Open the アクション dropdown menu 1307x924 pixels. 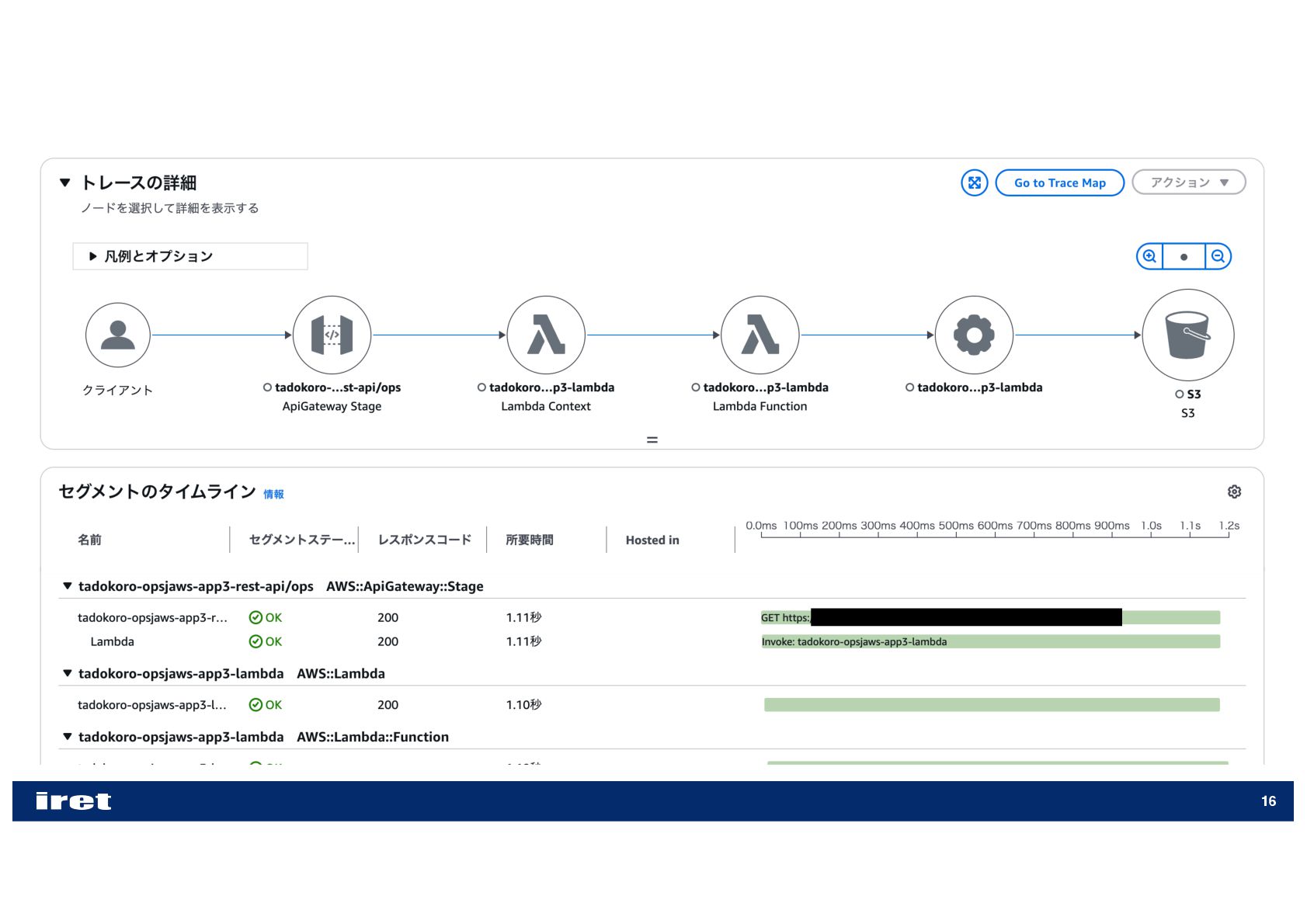click(x=1188, y=182)
